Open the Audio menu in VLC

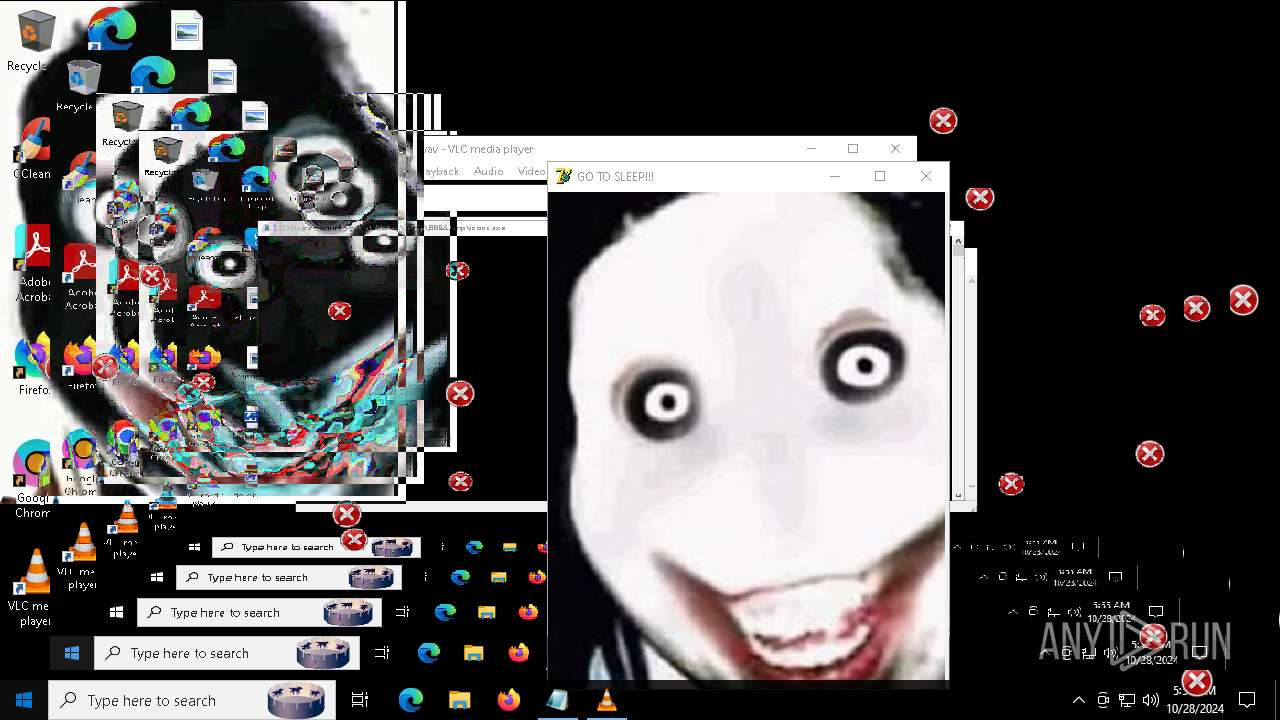[x=488, y=171]
